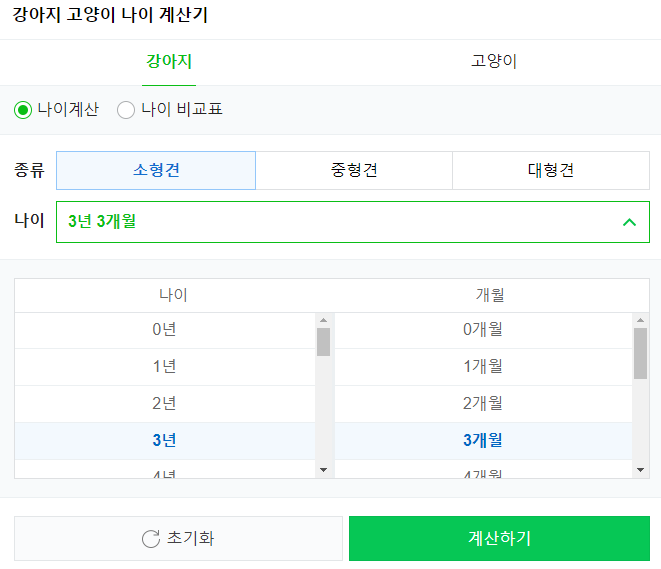Pick 3개월 in the month list

click(483, 441)
